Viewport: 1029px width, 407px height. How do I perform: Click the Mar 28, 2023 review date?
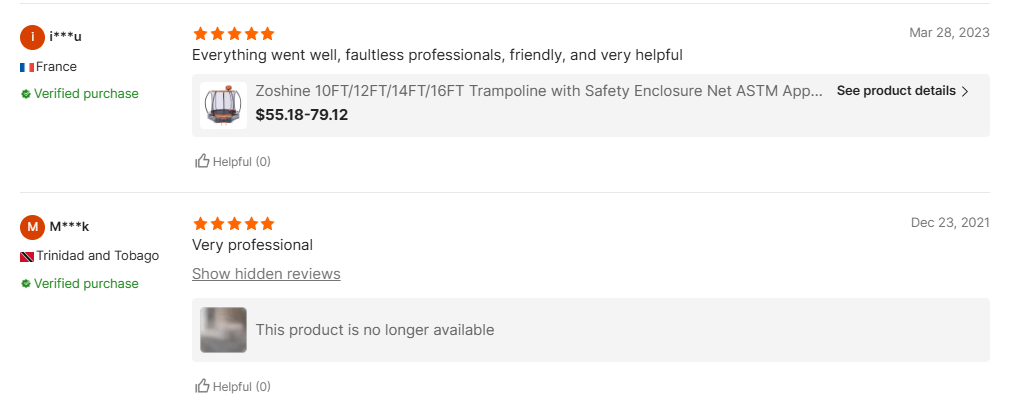[x=949, y=33]
